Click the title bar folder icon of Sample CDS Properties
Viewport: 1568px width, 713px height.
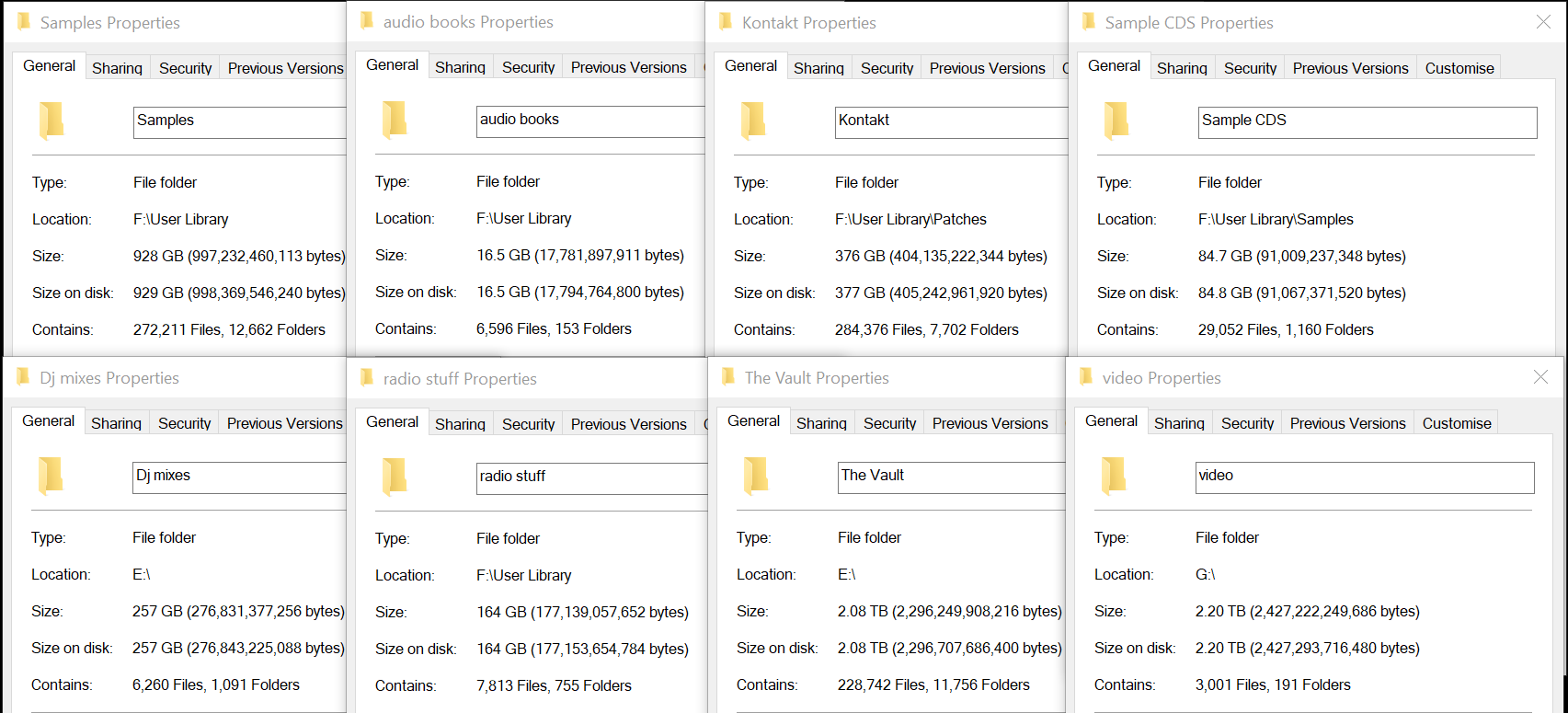click(x=1089, y=21)
